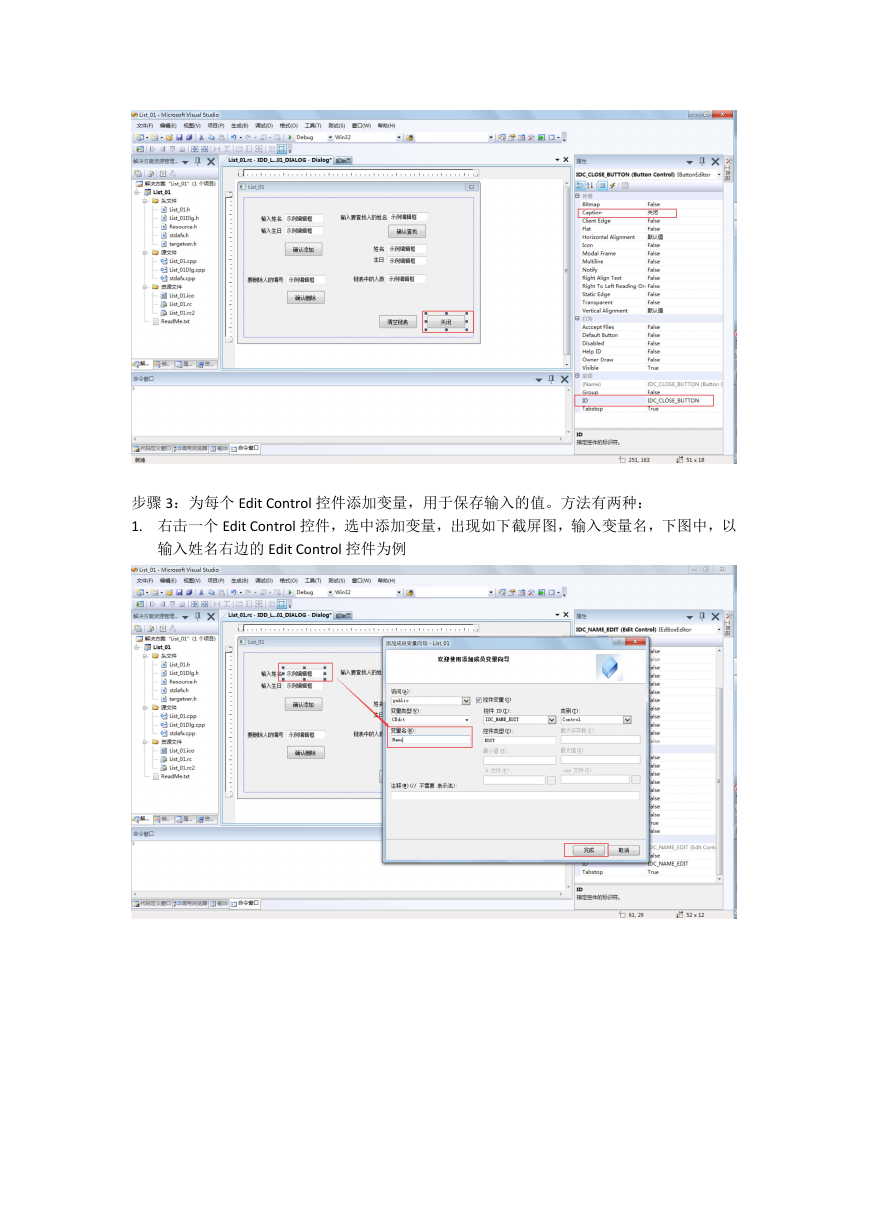Open IDC_CLOSE_BUTTON object selector dropdown in Properties

click(720, 174)
